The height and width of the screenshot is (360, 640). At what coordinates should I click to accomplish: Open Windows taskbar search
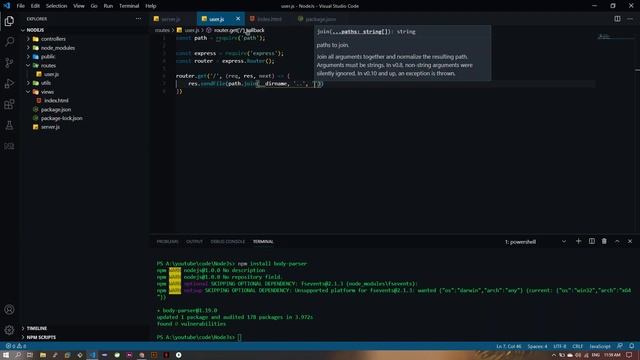pos(18,355)
